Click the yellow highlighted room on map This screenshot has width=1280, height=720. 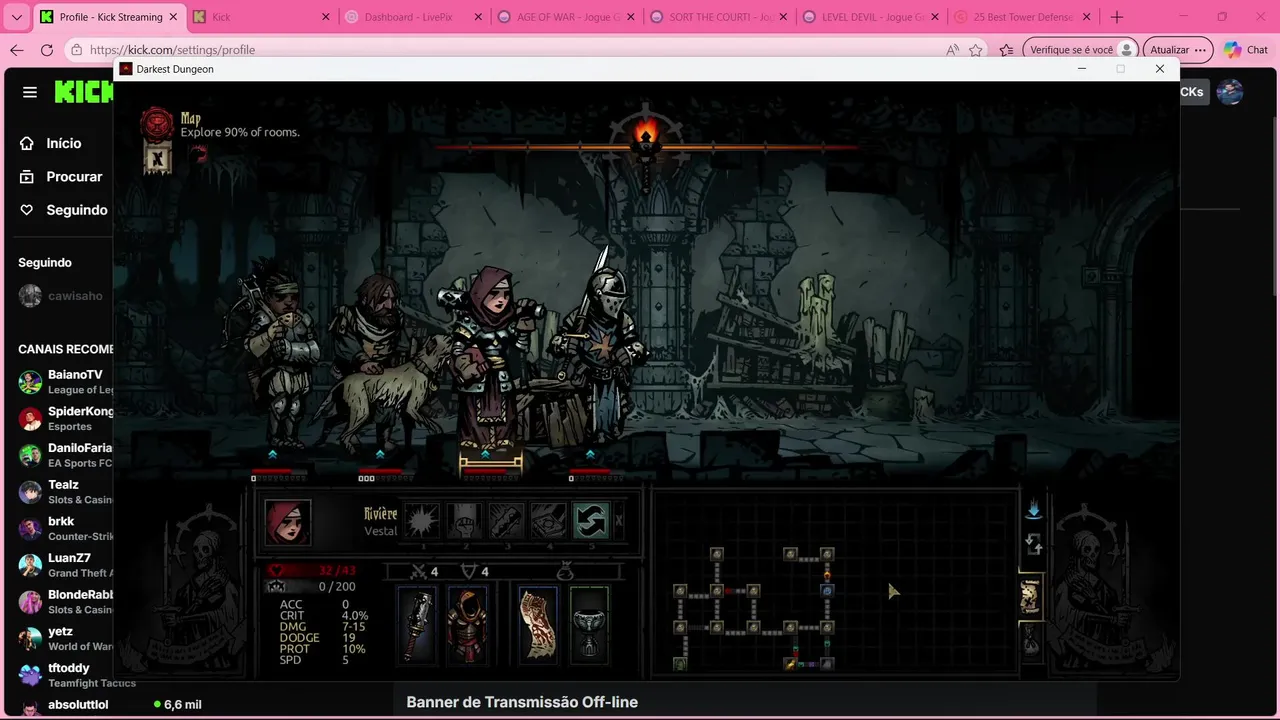coord(790,664)
